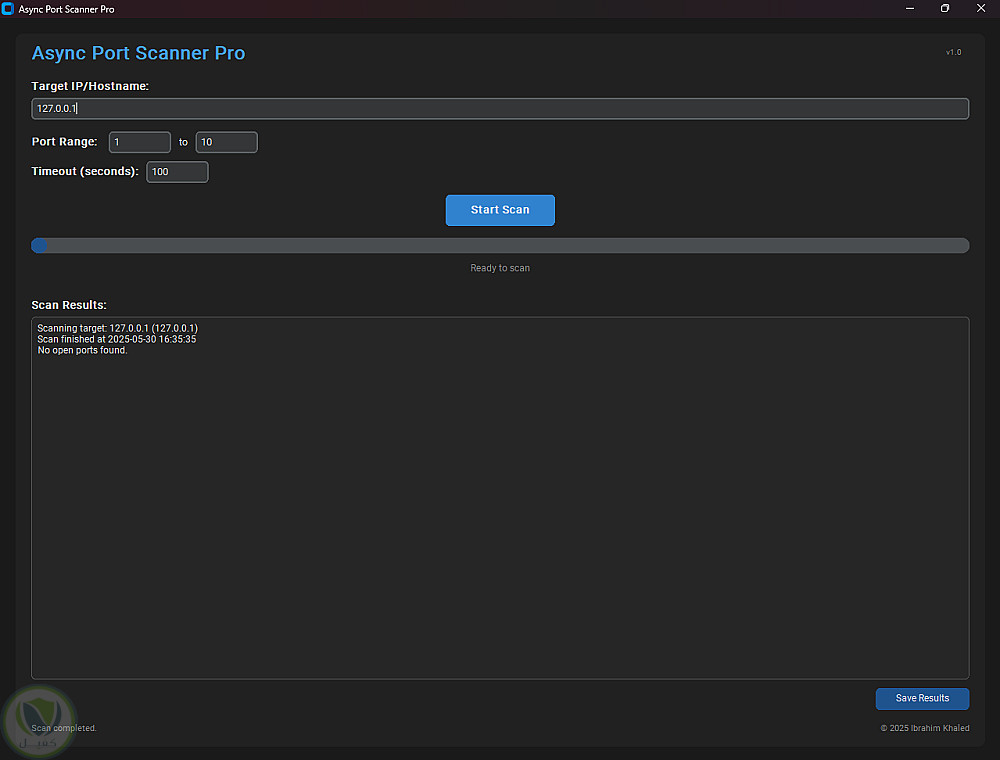Click the large blue Async Port Scanner Pro heading

(x=138, y=53)
